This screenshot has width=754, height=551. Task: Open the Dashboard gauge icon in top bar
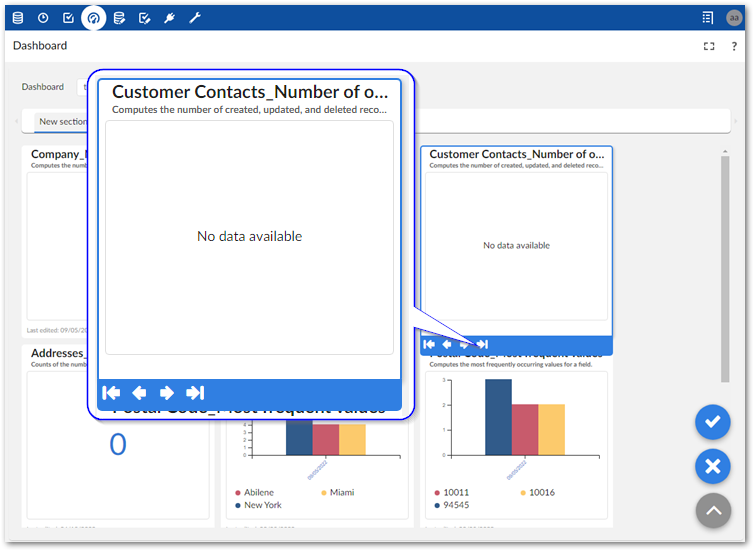93,17
